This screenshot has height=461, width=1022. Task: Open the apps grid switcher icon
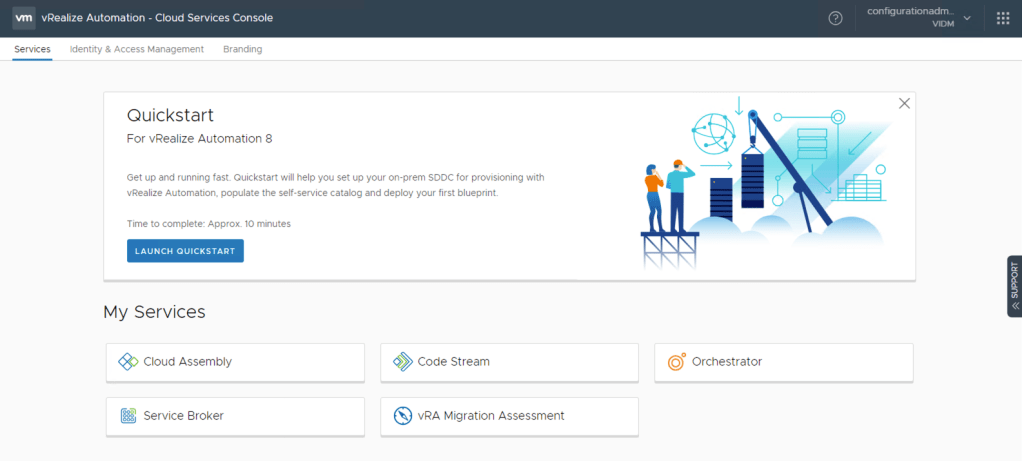coord(1003,18)
